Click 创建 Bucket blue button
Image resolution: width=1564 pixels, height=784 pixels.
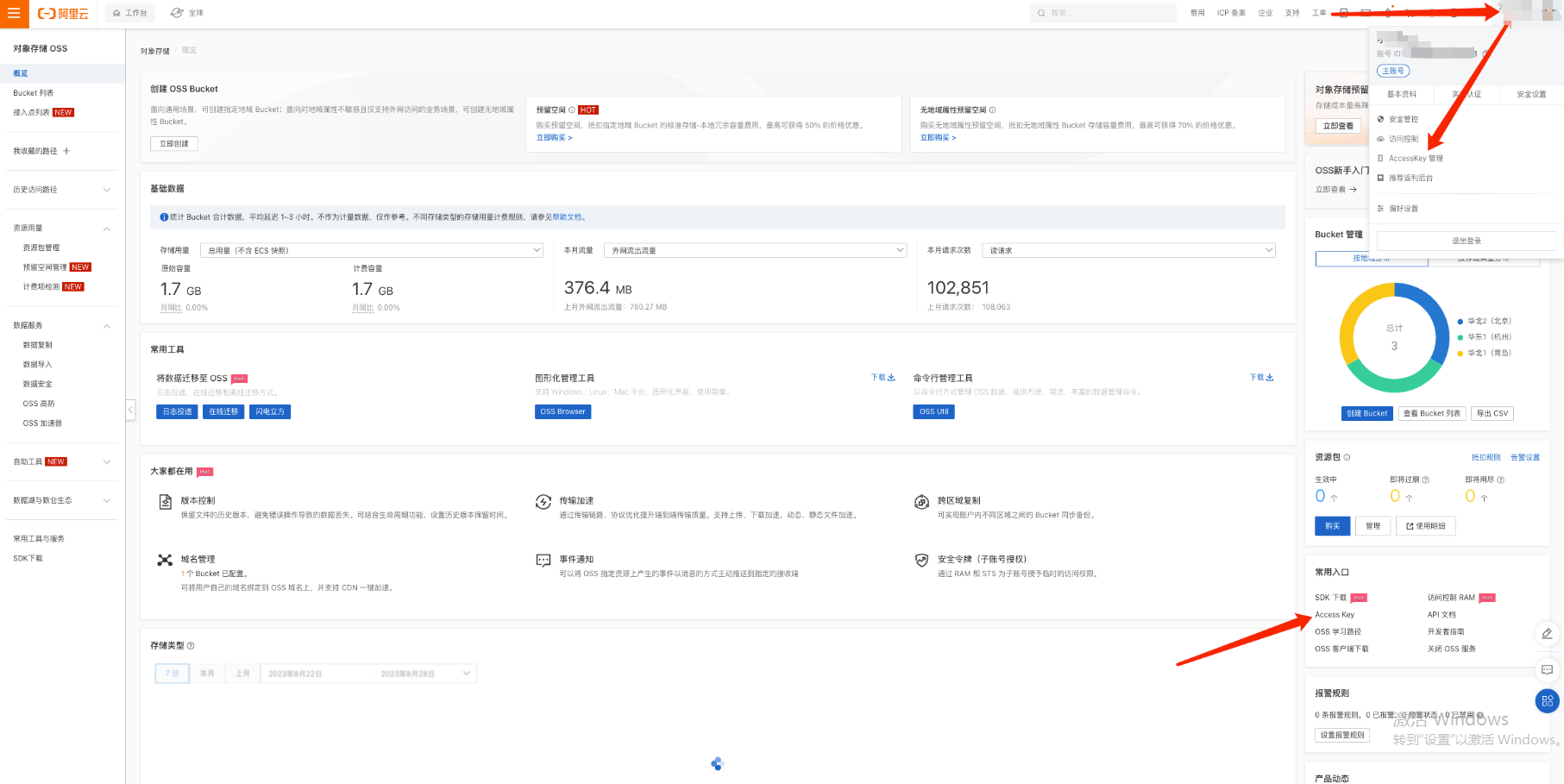pos(1366,413)
